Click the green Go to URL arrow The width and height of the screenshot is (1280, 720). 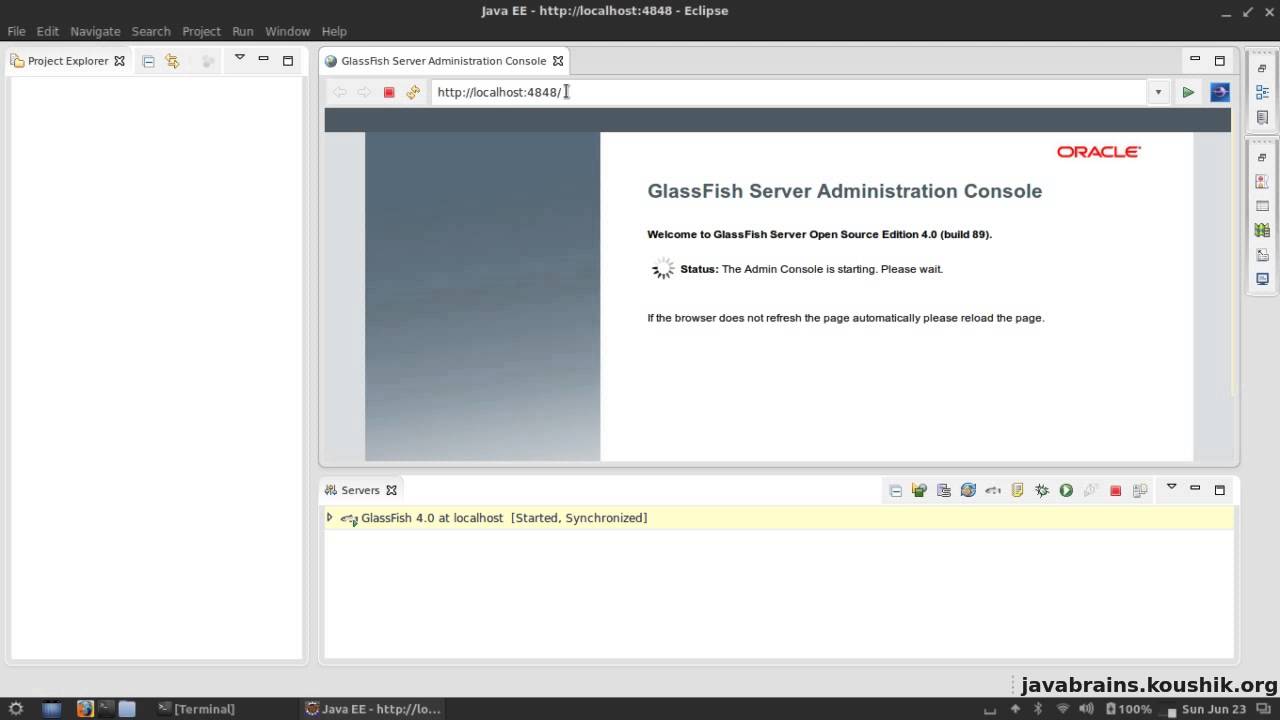[x=1188, y=92]
